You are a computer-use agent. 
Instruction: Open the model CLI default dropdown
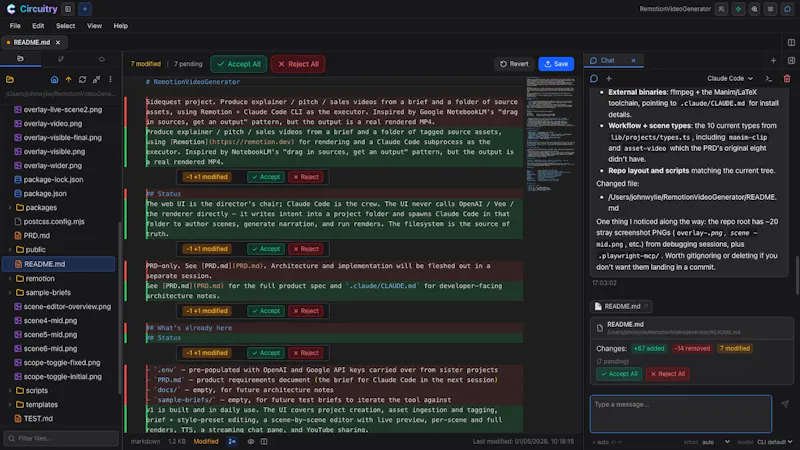(774, 442)
